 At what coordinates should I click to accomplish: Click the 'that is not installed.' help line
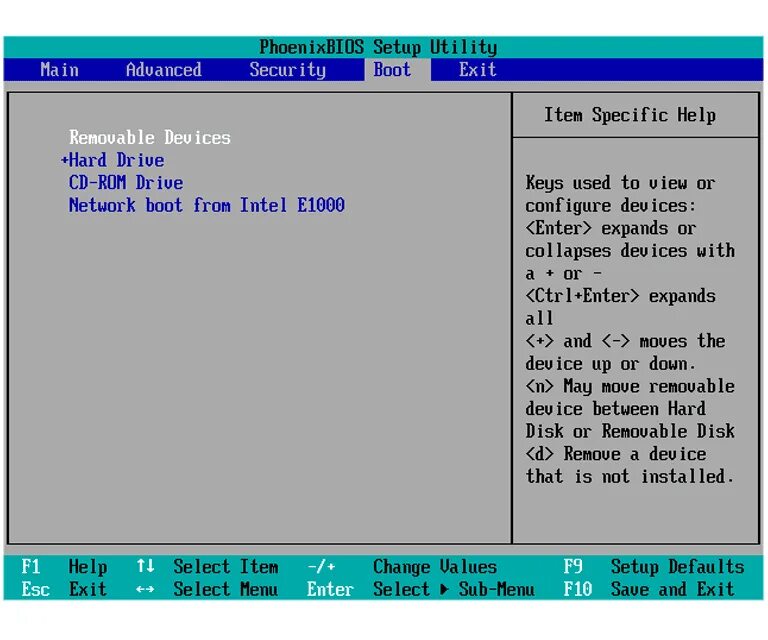point(630,476)
